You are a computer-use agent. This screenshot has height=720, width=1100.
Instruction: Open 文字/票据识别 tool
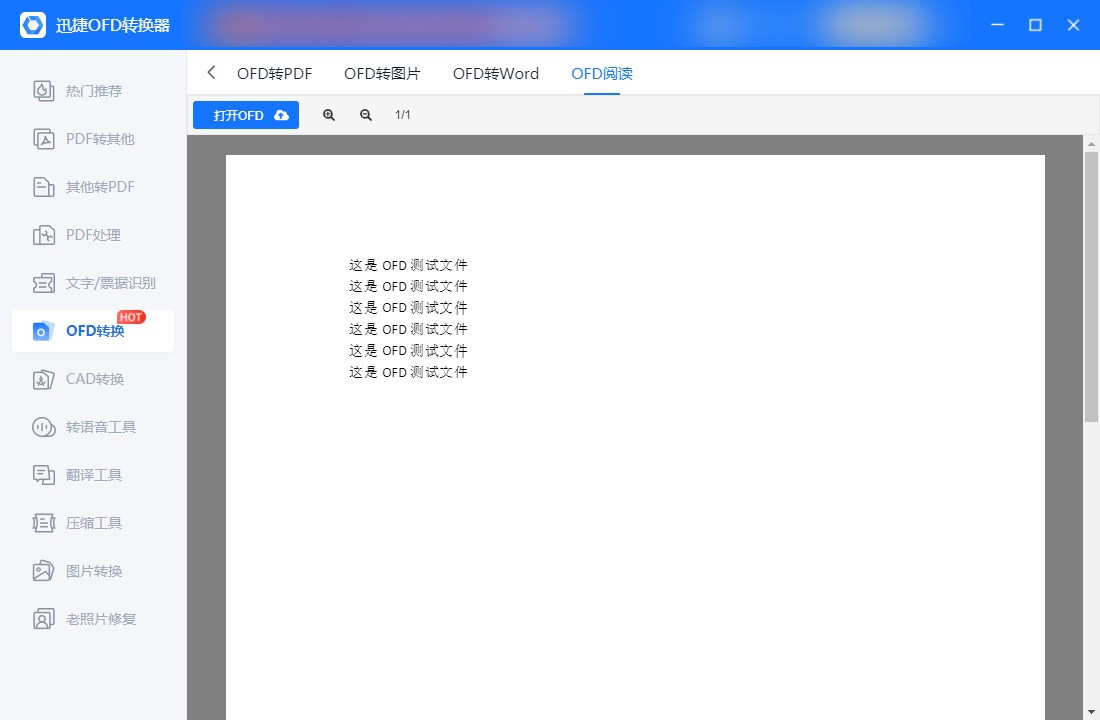97,283
